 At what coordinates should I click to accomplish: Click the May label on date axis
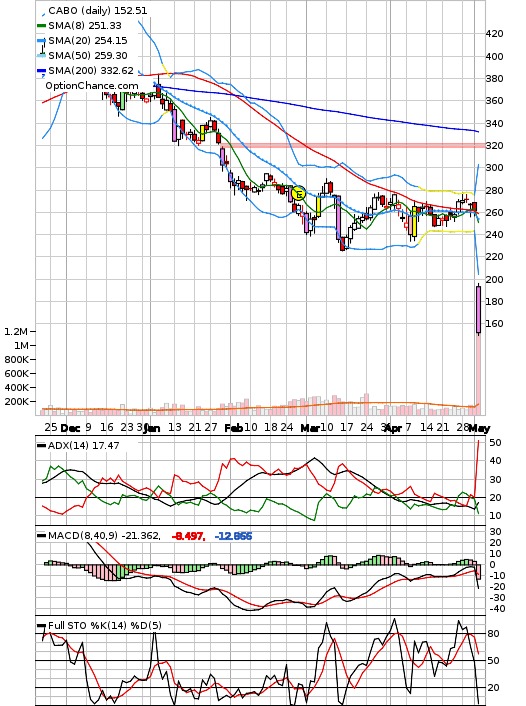(x=479, y=428)
